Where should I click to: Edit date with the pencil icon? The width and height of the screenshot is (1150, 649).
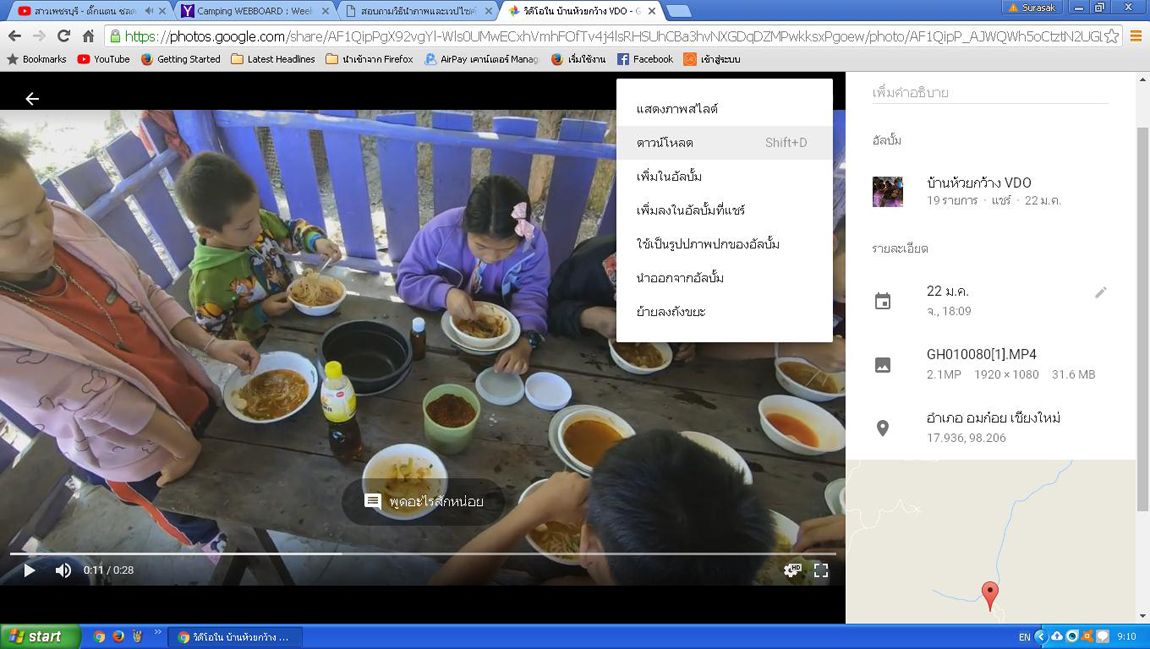[x=1100, y=293]
